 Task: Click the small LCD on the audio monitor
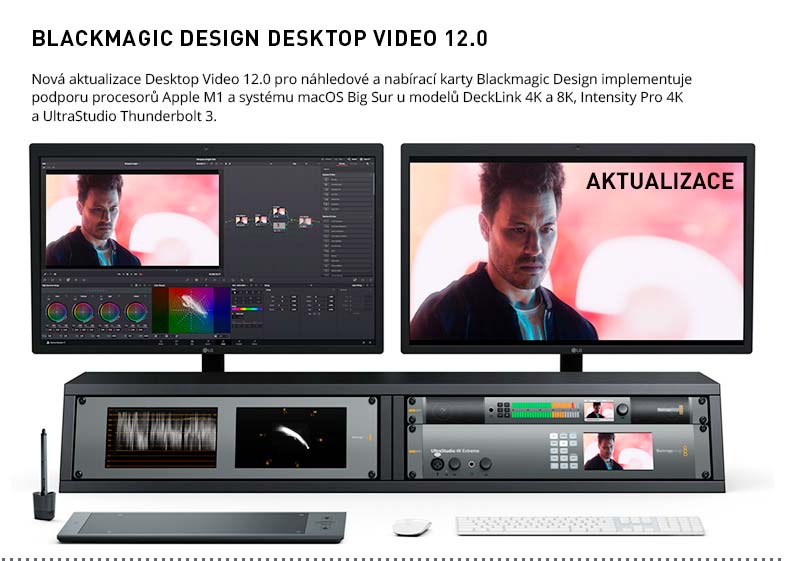(599, 410)
